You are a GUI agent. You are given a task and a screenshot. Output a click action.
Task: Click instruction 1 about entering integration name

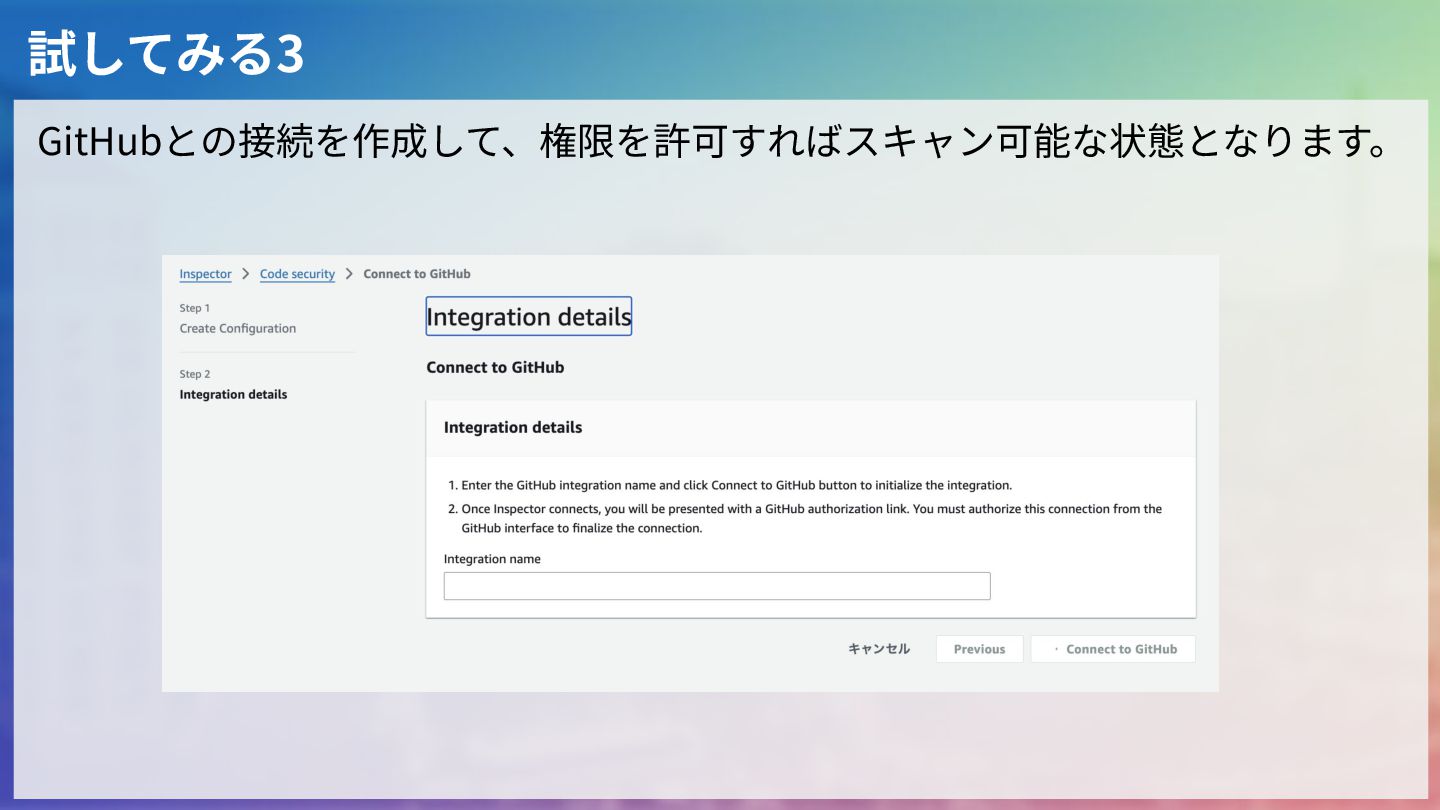click(730, 485)
